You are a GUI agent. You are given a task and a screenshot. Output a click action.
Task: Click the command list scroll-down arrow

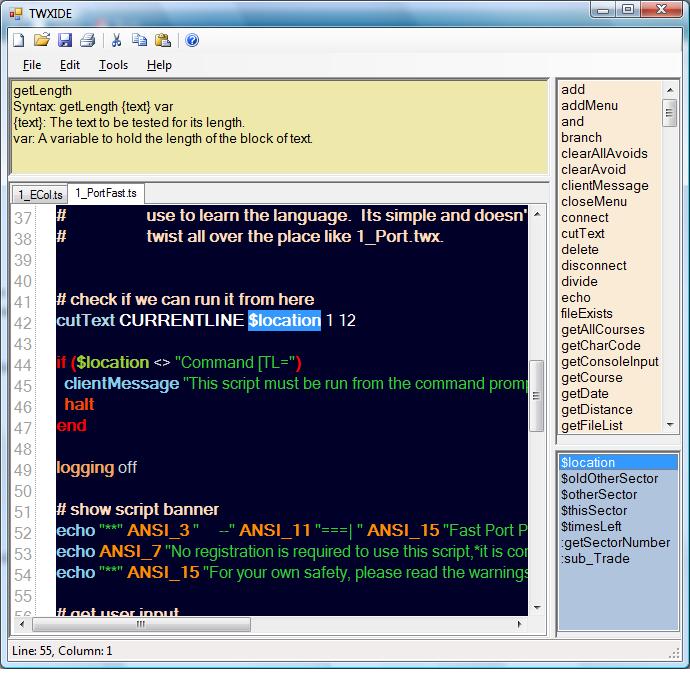click(670, 426)
